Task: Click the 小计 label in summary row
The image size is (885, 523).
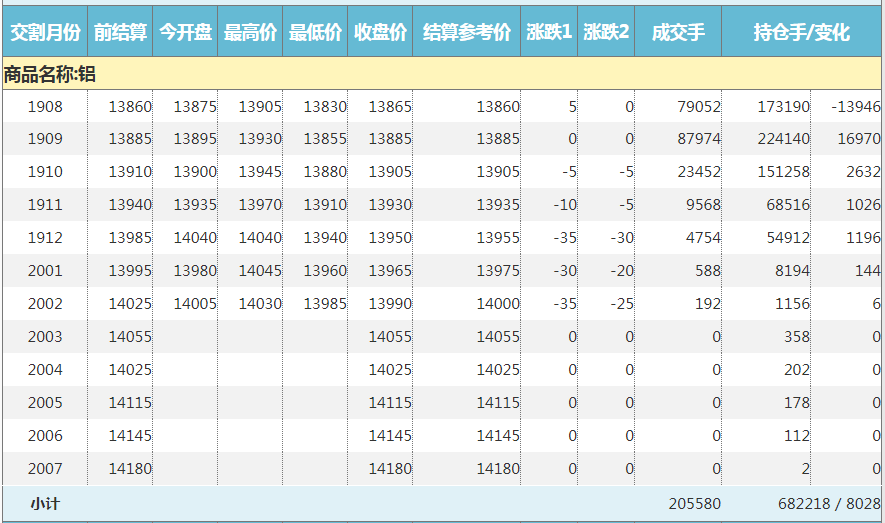Action: pyautogui.click(x=45, y=504)
